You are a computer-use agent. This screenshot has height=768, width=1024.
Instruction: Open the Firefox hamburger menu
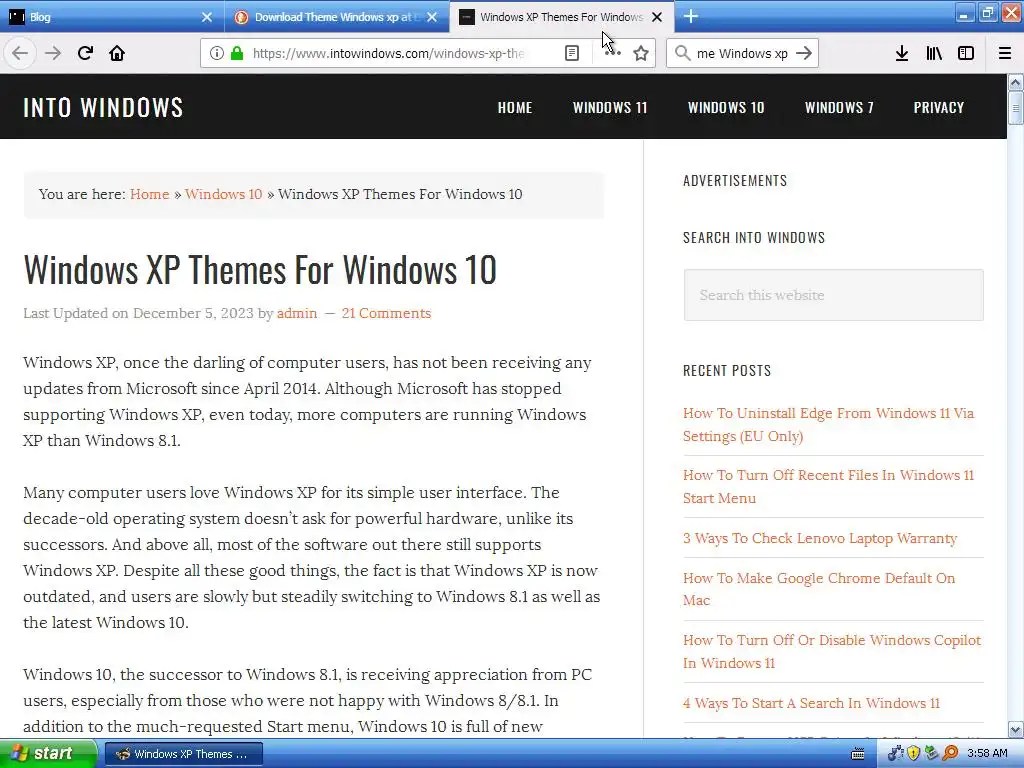pyautogui.click(x=1005, y=53)
